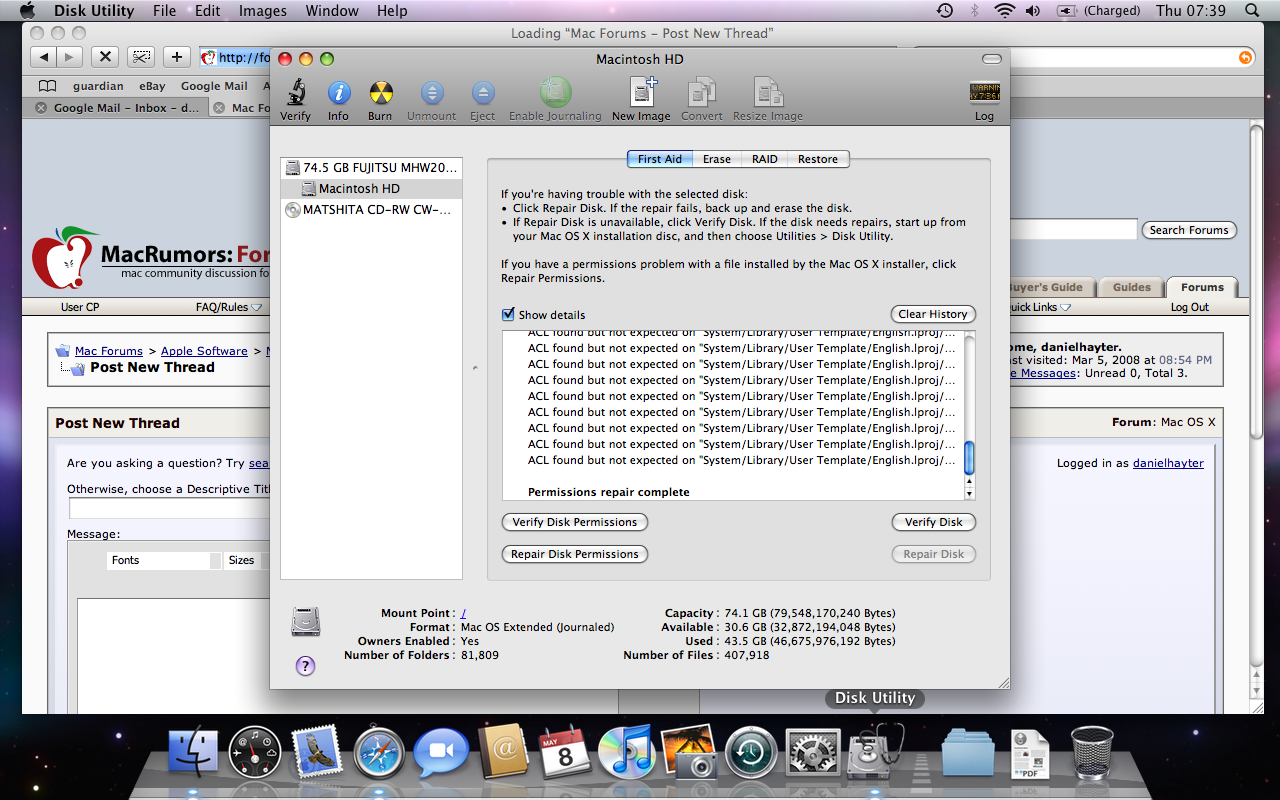Toggle the Show details checkbox
This screenshot has width=1280, height=800.
[x=509, y=314]
